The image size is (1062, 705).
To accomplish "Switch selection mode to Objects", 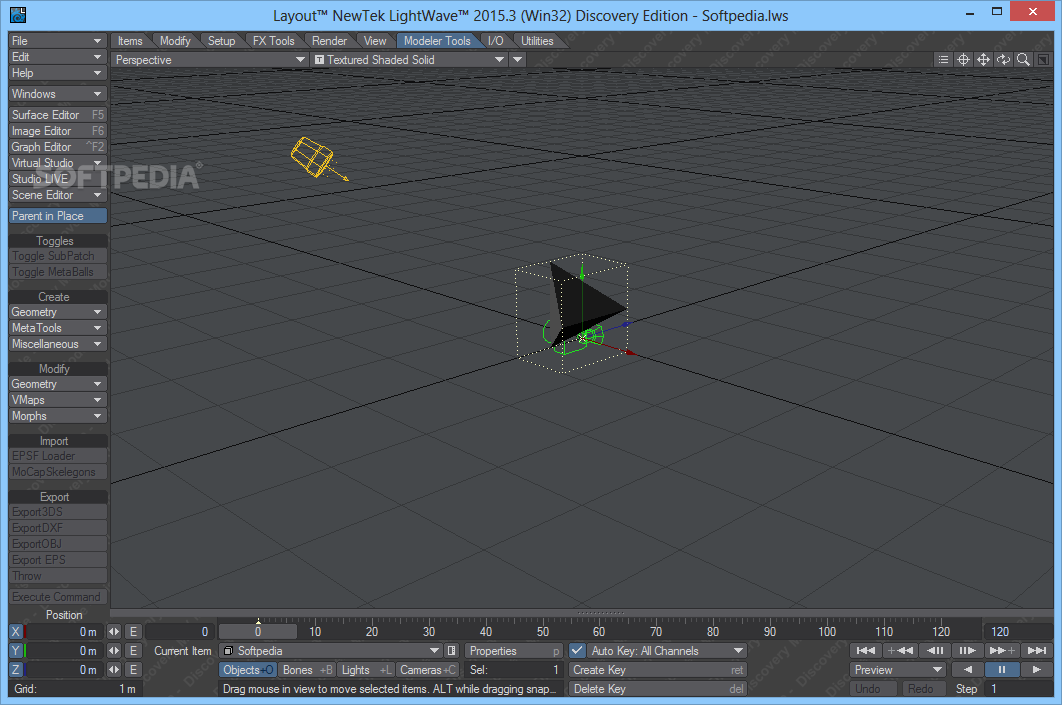I will 248,669.
